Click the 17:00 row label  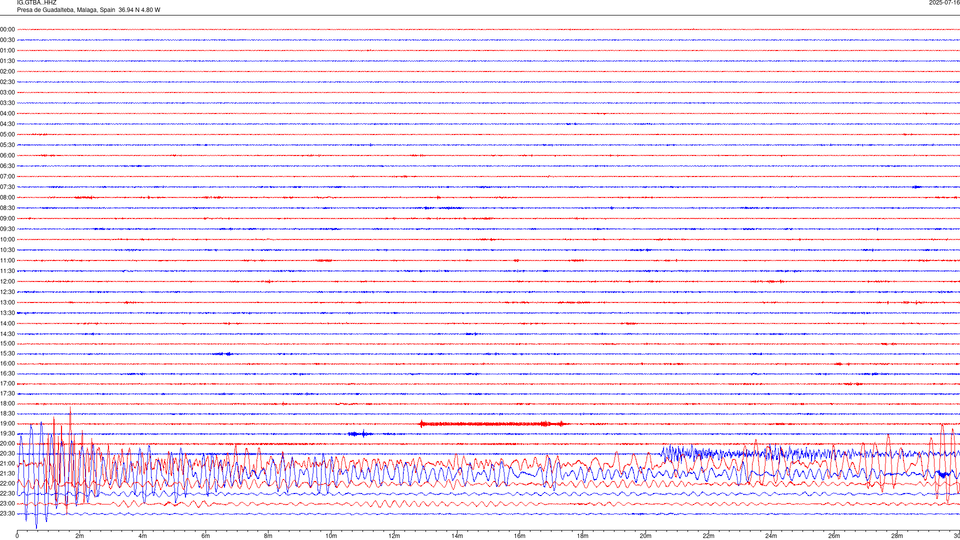tap(7, 383)
